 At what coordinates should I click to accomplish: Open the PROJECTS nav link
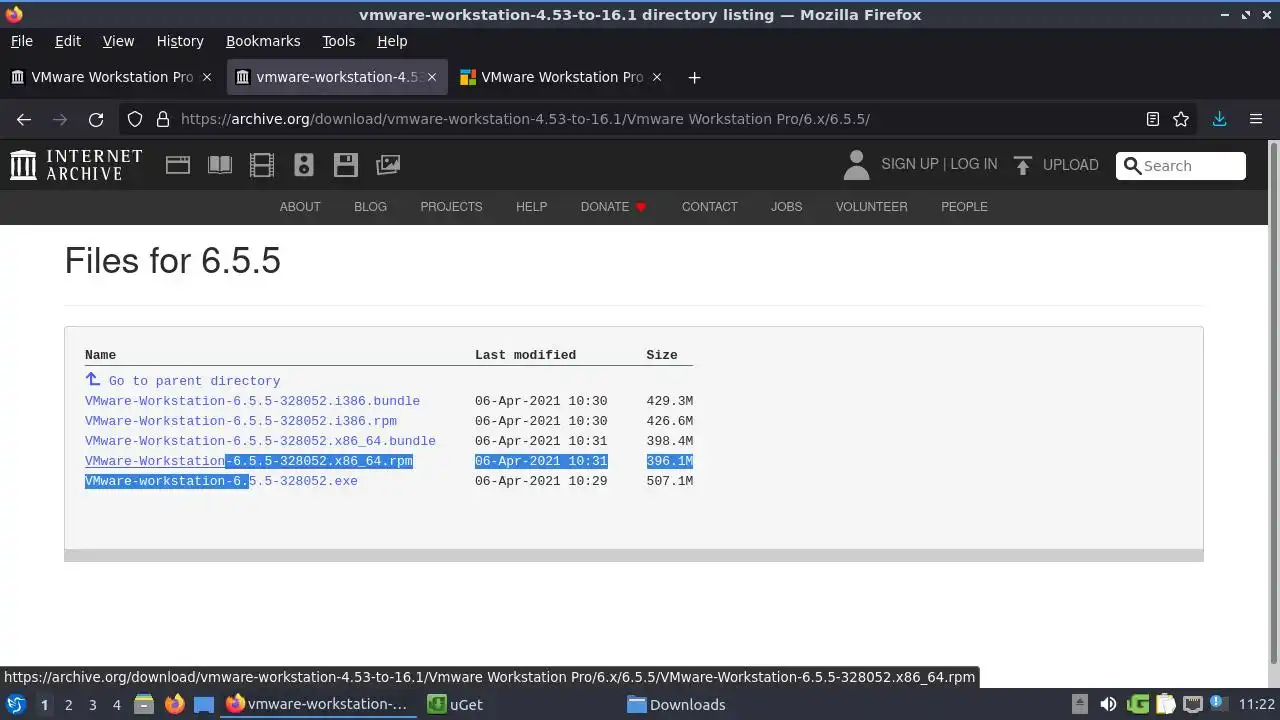pyautogui.click(x=451, y=207)
